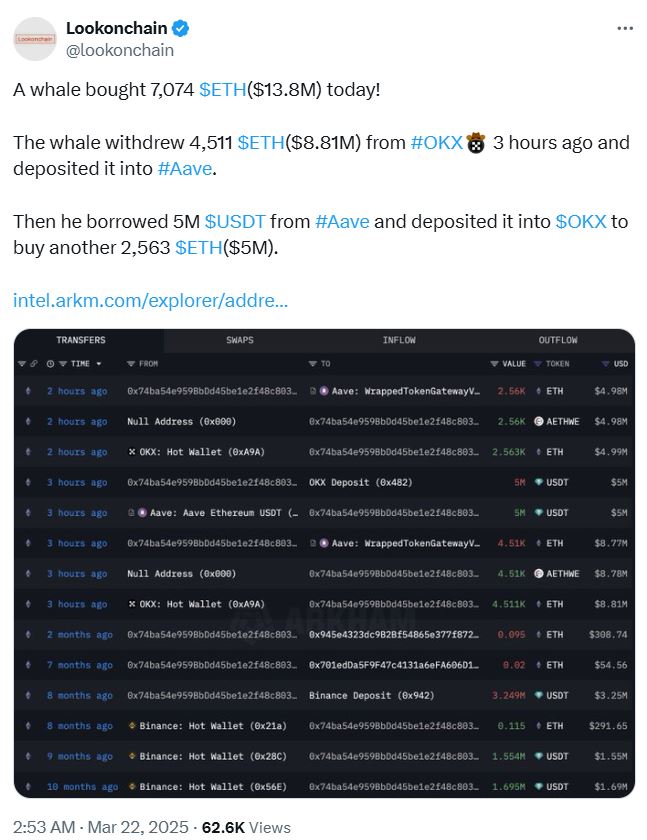Open the OUTFLOW tab

tap(558, 340)
